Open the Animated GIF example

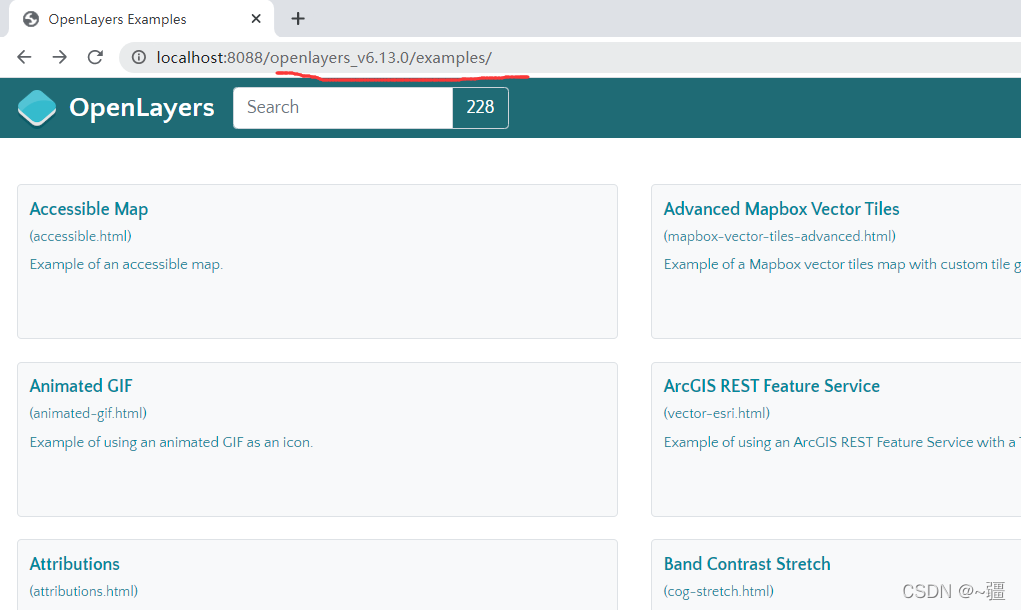(x=80, y=386)
